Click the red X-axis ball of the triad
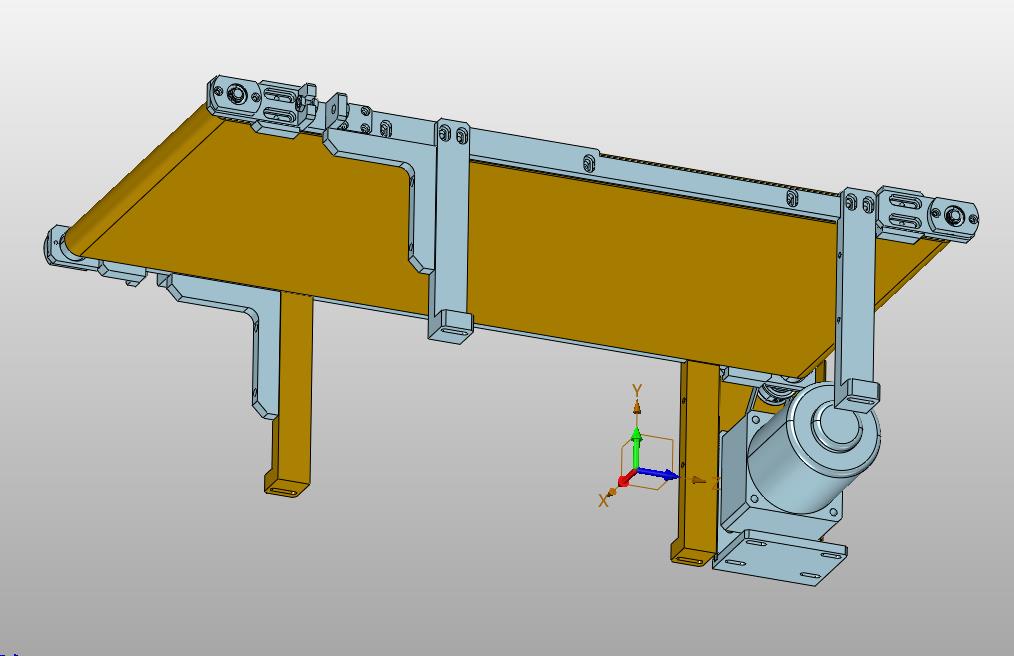1014x656 pixels. [x=623, y=481]
